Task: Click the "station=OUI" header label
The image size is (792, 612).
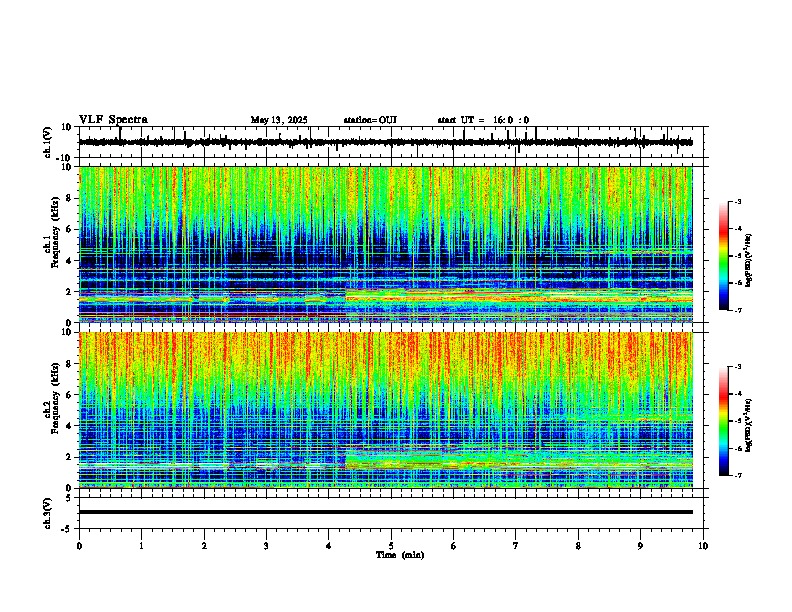Action: tap(370, 120)
